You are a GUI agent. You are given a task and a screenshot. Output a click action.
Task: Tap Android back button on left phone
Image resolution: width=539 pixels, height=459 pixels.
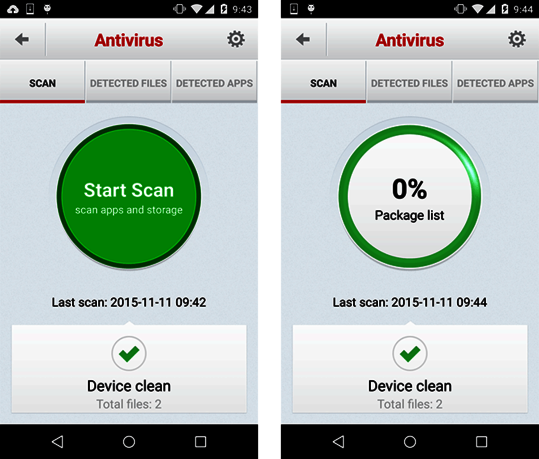pos(57,441)
